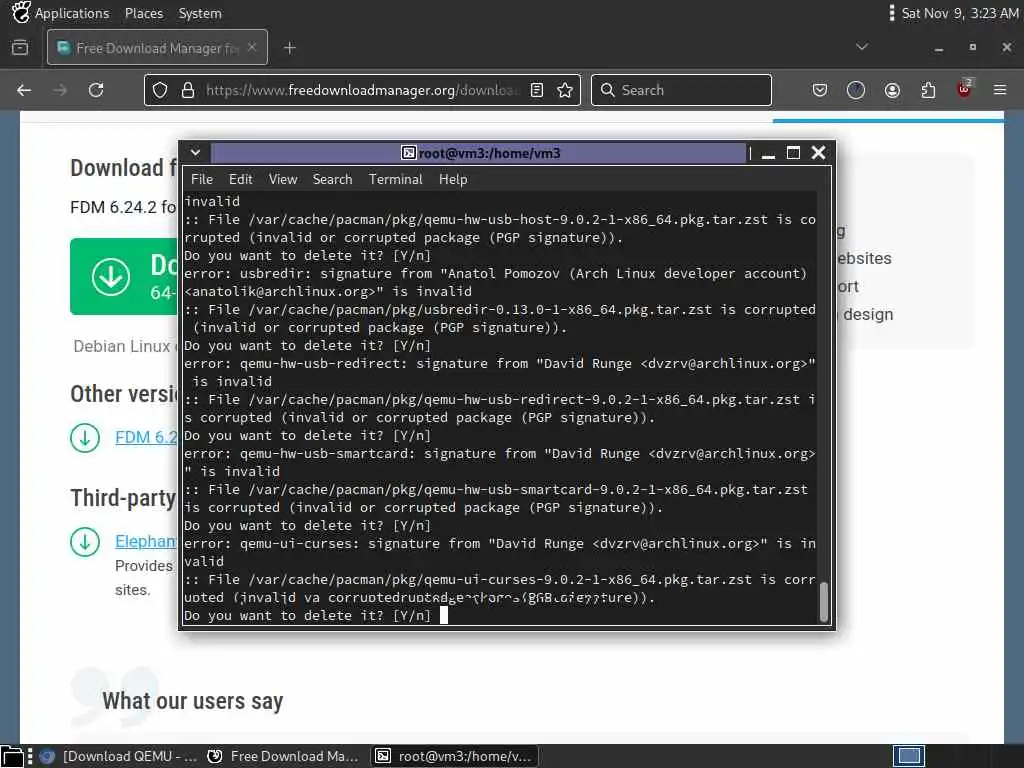The width and height of the screenshot is (1024, 768).
Task: Toggle reader view icon in address bar
Action: [x=537, y=90]
